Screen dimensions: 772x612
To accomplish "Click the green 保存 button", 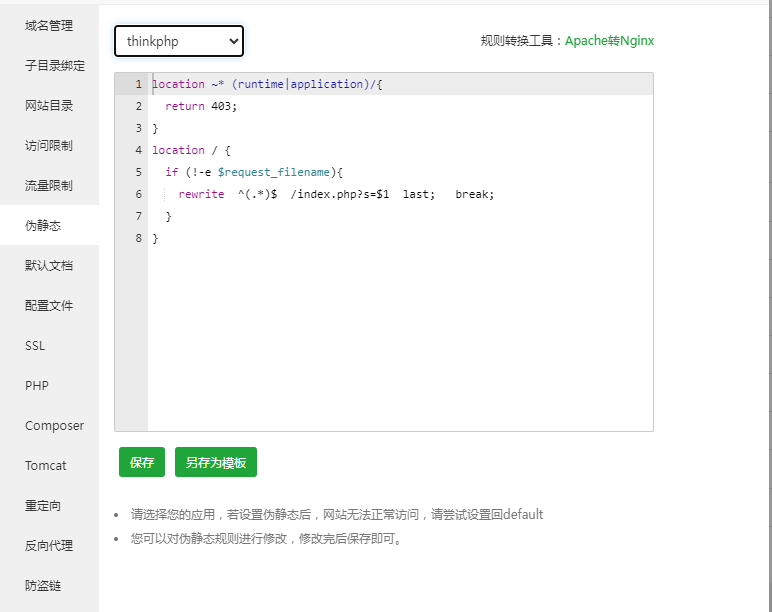I will pos(142,462).
